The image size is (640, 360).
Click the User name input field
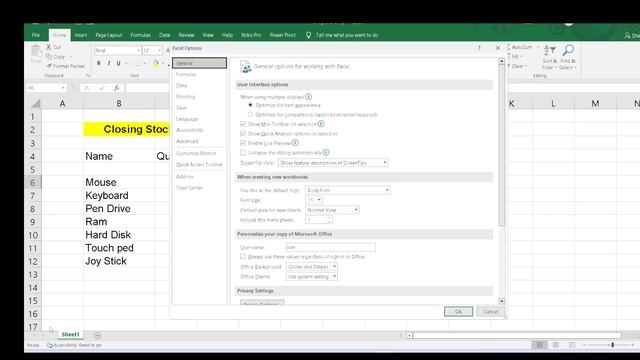(x=330, y=247)
